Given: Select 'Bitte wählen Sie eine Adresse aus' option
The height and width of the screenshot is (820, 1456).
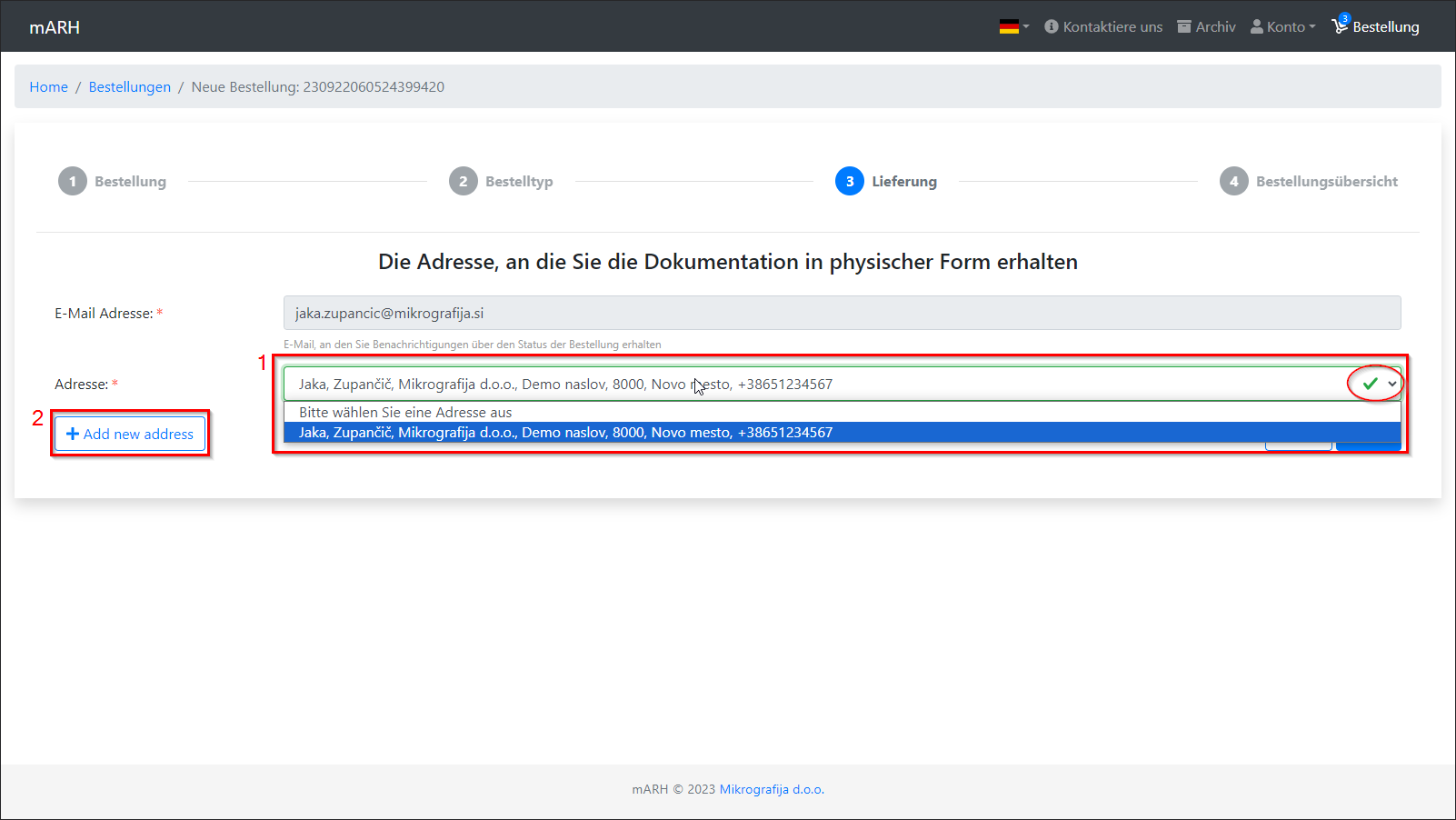Looking at the screenshot, I should tap(405, 413).
